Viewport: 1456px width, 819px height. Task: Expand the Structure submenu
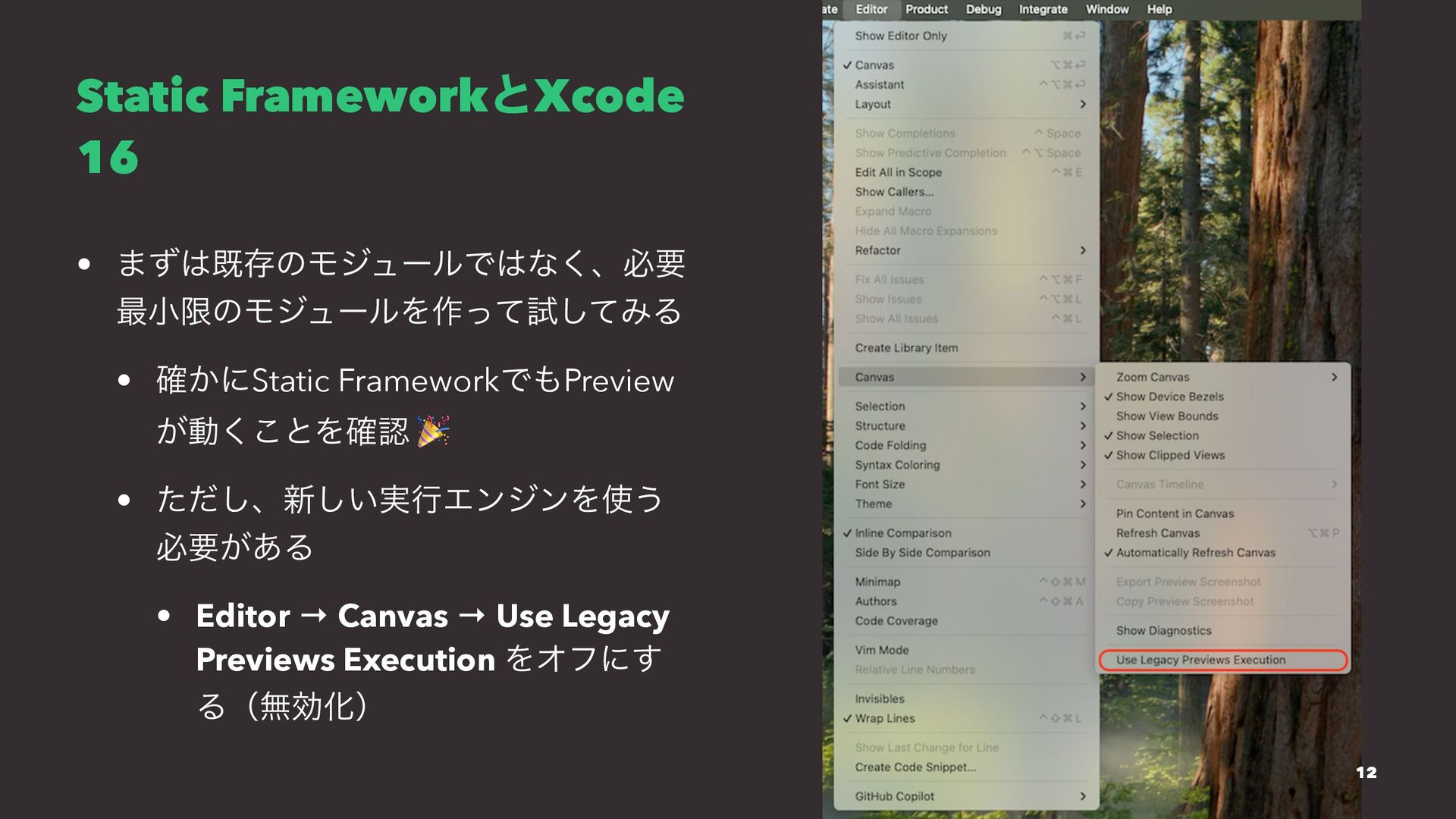(966, 426)
